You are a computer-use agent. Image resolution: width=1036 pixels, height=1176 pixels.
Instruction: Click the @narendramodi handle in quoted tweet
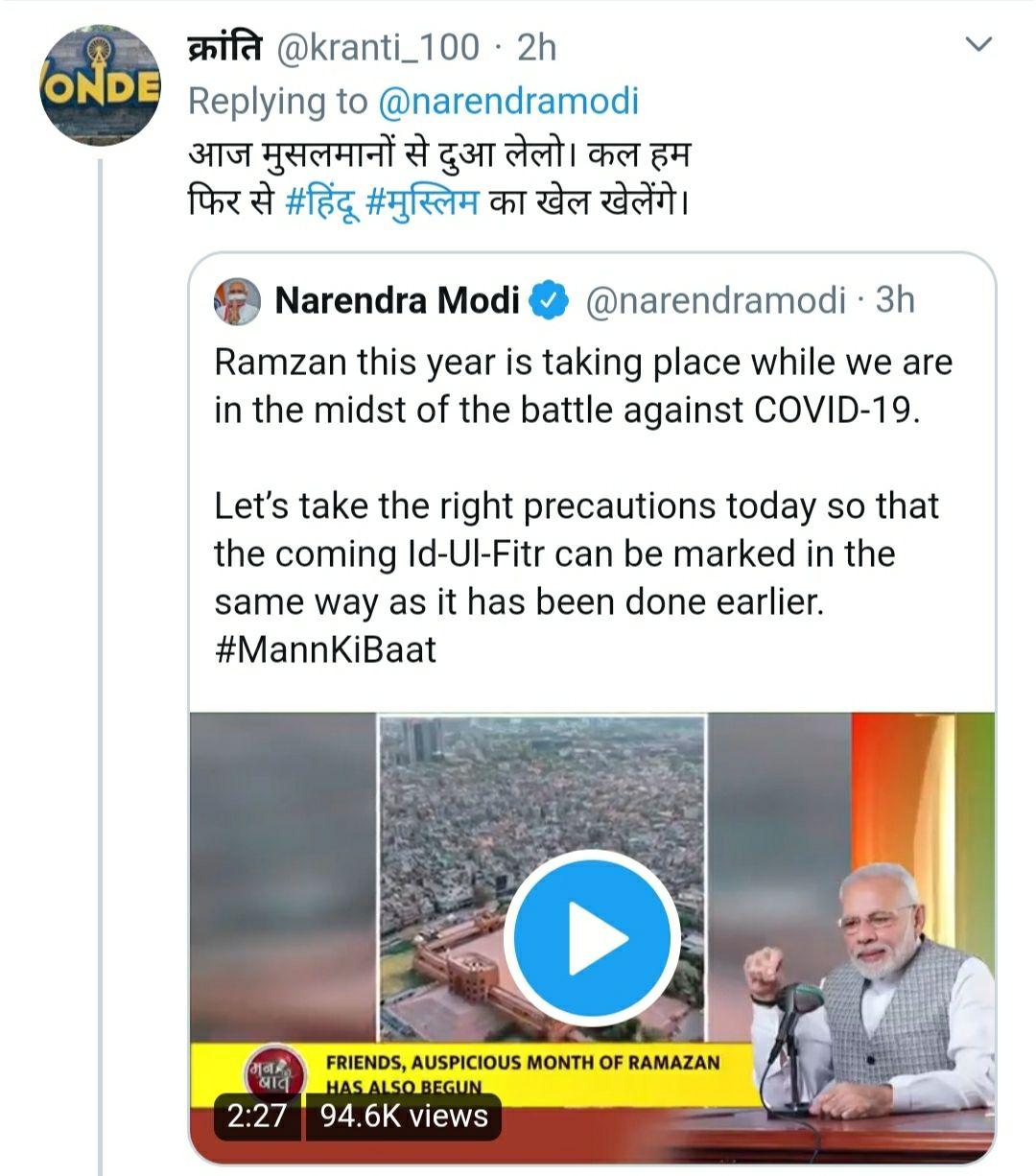pos(716,301)
